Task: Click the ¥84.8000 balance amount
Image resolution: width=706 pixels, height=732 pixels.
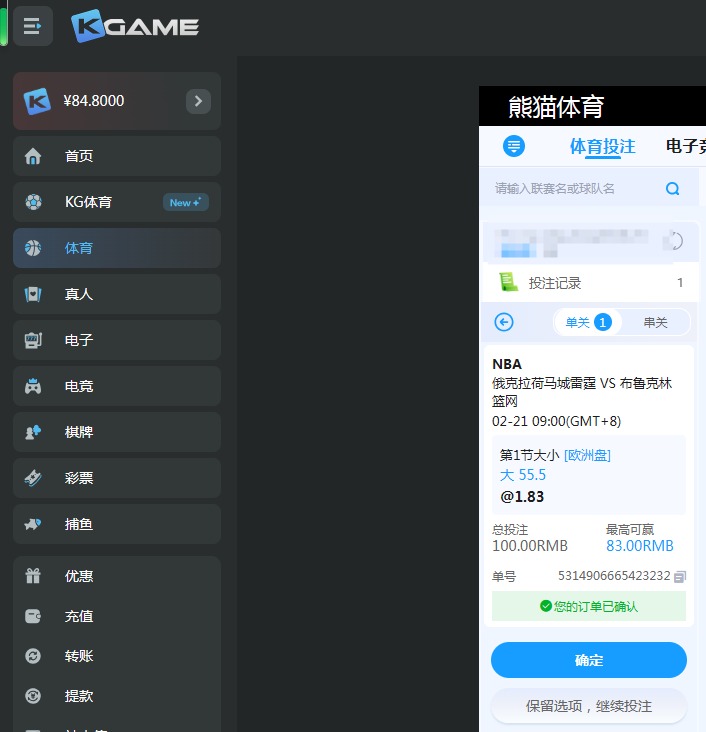Action: point(94,101)
